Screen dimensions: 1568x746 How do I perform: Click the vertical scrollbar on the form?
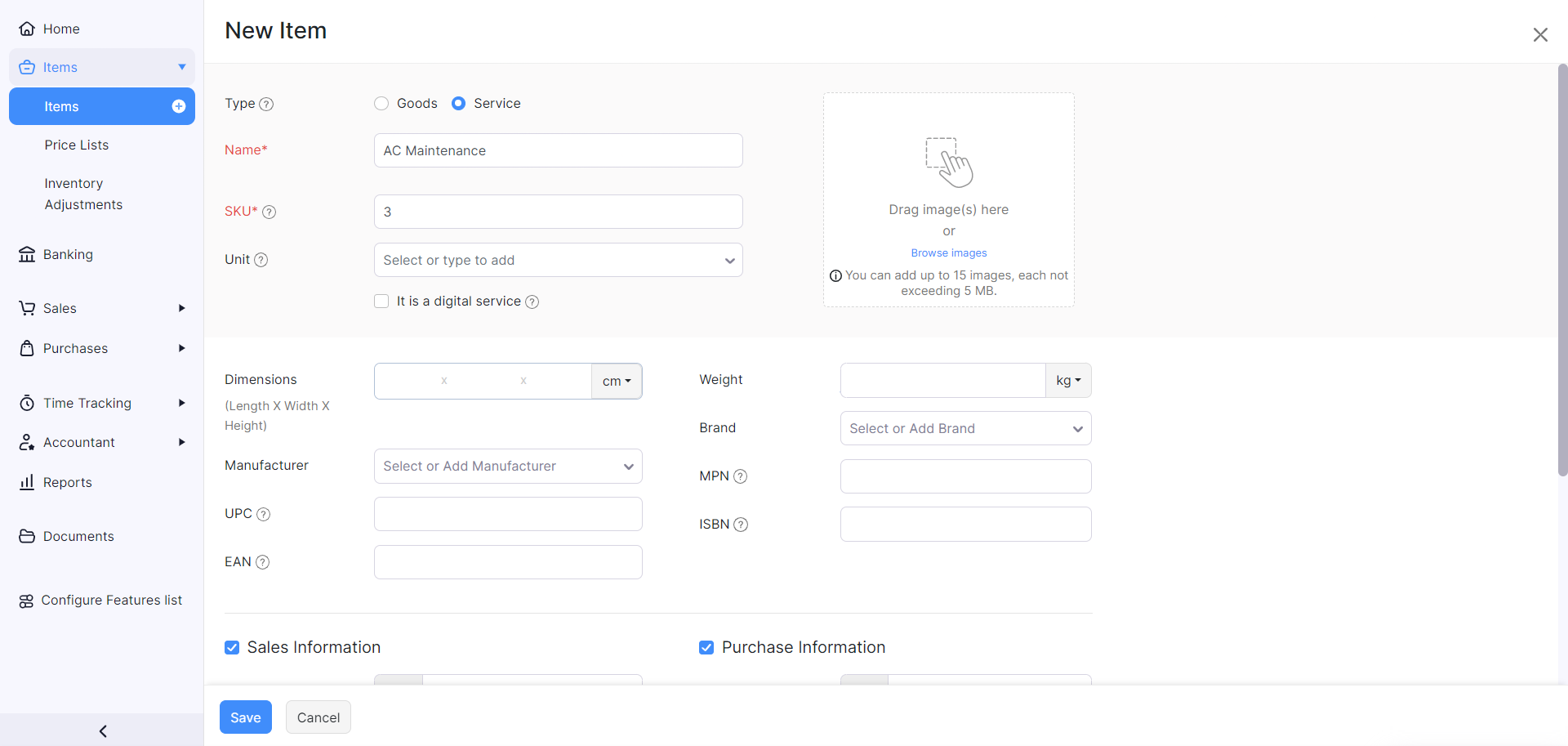point(1561,270)
